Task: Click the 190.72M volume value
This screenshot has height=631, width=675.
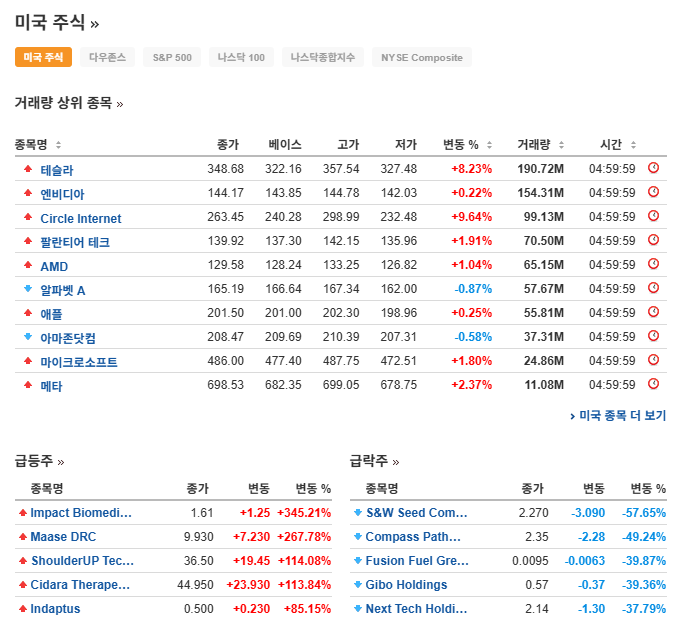Action: [540, 169]
